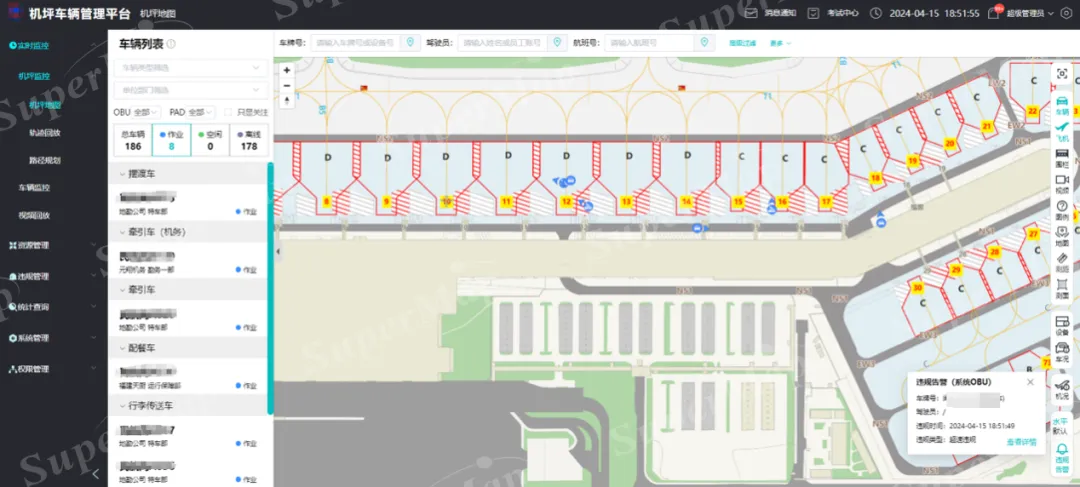The image size is (1080, 487).
Task: Toggle the 飞机 aircraft layer icon
Action: click(1062, 130)
